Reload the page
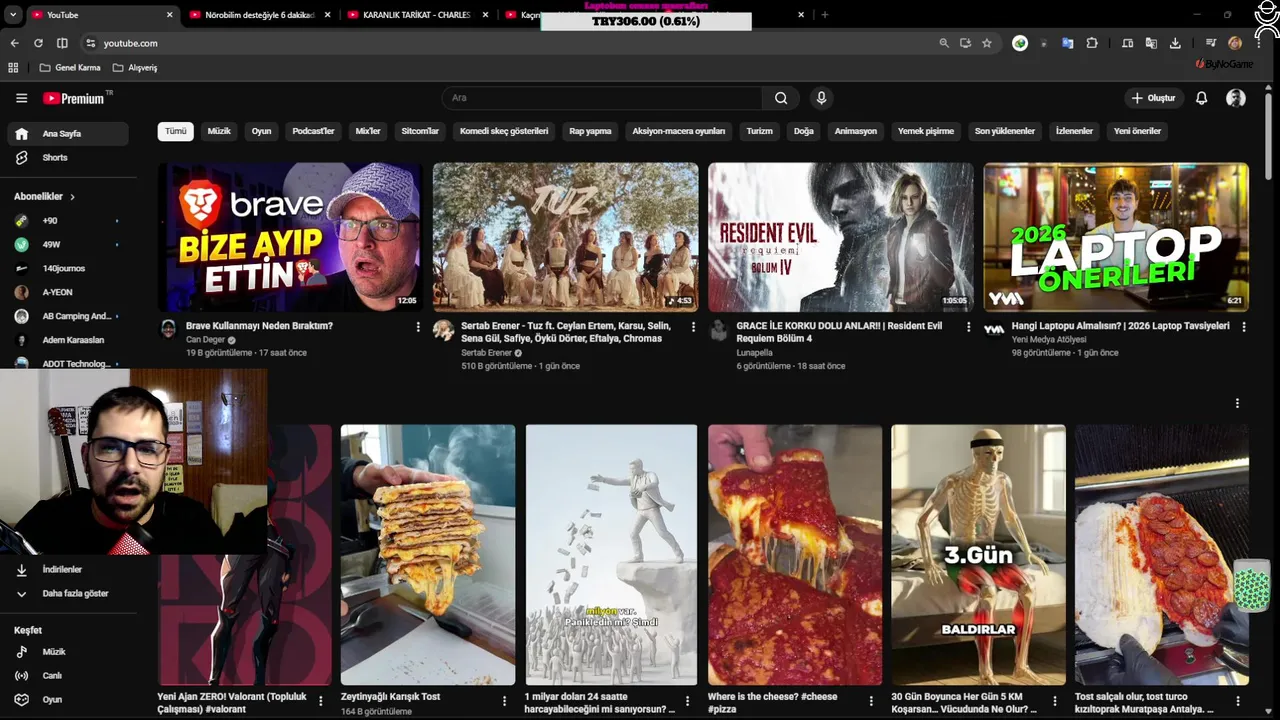The width and height of the screenshot is (1280, 720). (38, 43)
